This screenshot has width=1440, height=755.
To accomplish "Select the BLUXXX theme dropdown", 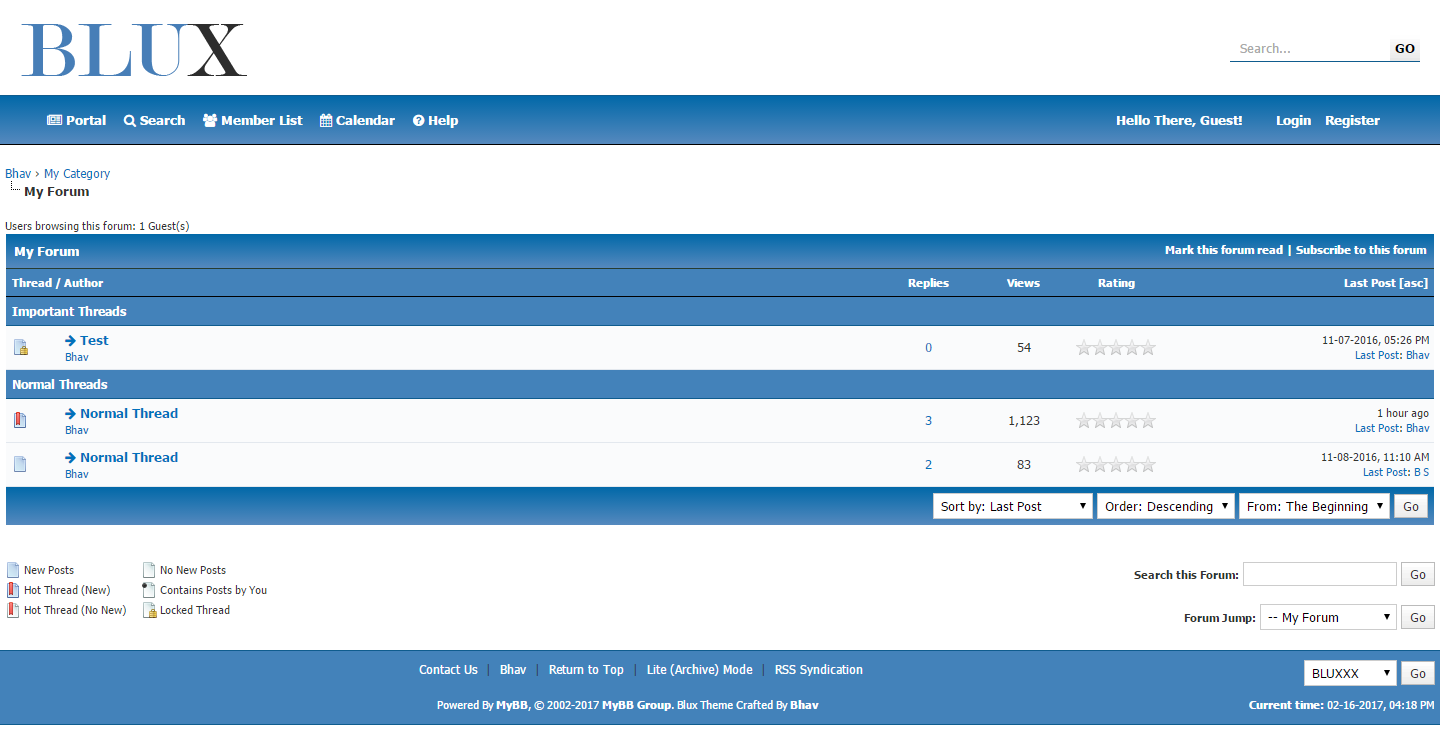I will (x=1349, y=674).
